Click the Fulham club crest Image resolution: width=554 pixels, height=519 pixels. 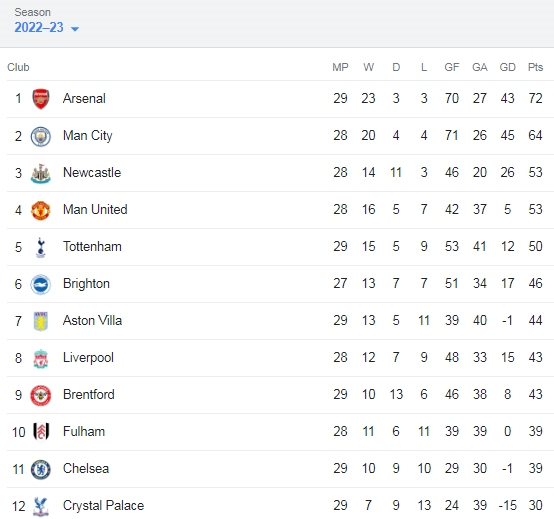tap(41, 432)
